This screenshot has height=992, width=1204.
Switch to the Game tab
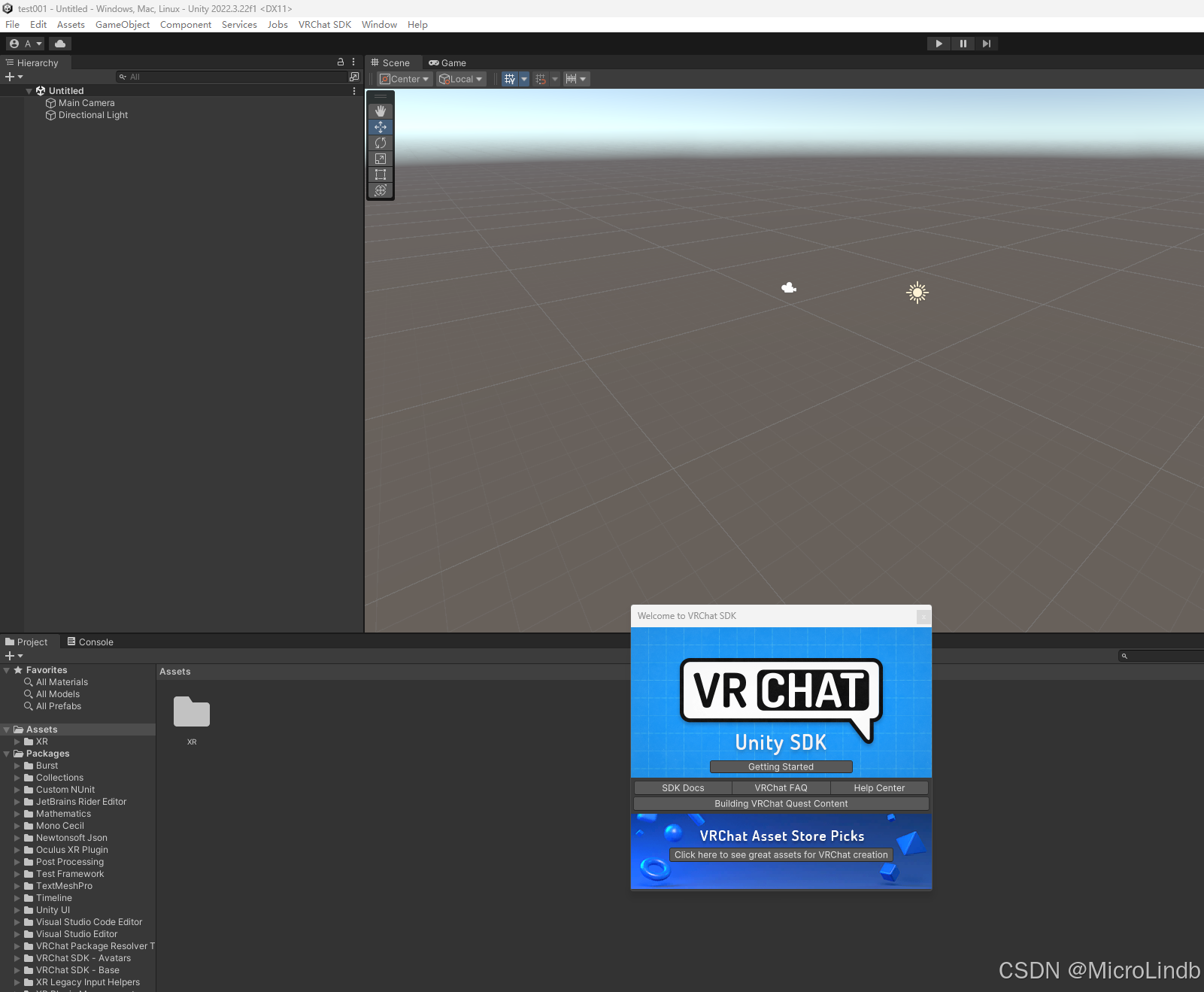[447, 63]
